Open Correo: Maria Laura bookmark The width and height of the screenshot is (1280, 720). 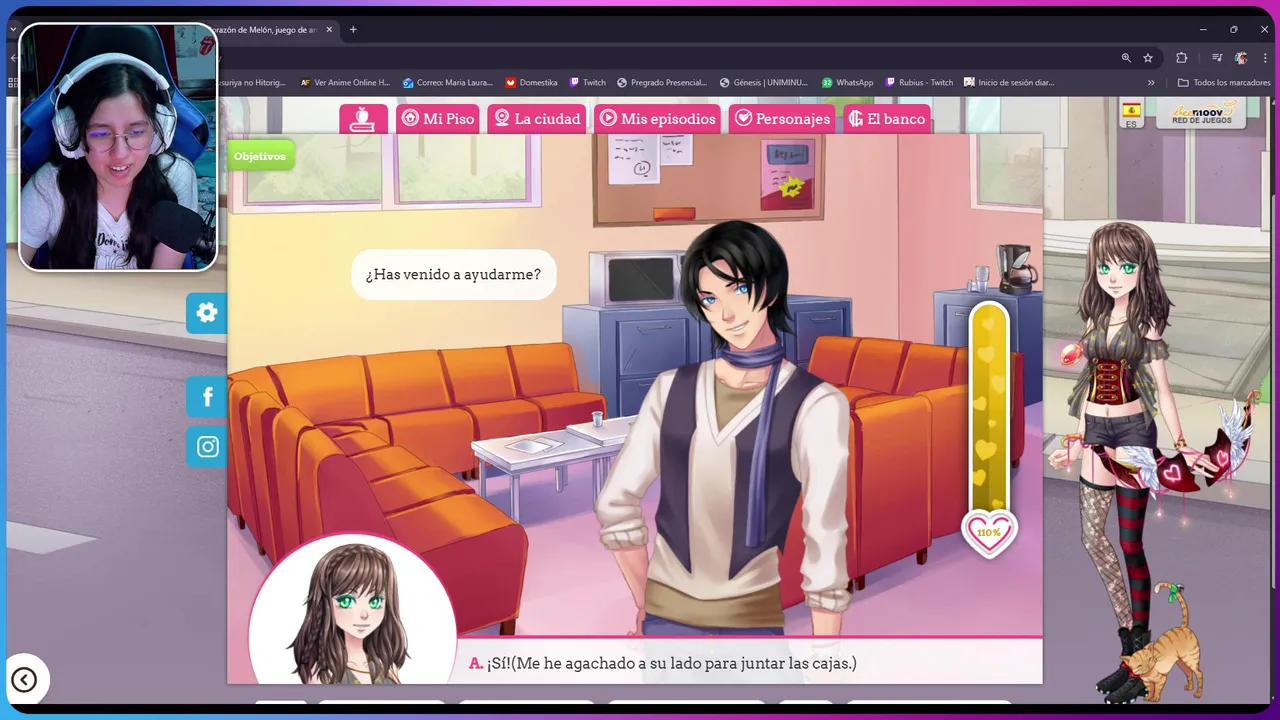pyautogui.click(x=447, y=83)
